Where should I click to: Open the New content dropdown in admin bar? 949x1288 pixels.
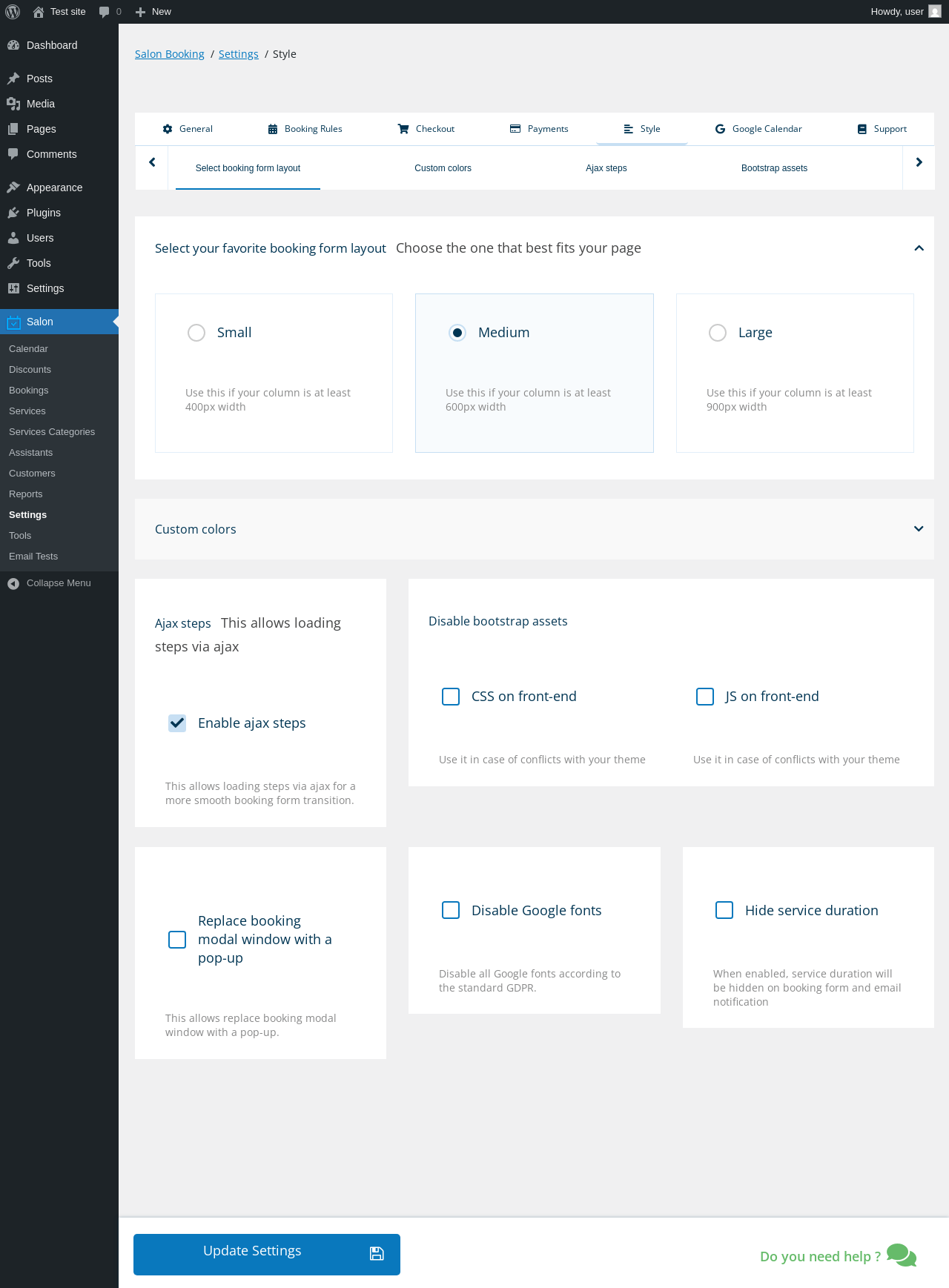[153, 12]
